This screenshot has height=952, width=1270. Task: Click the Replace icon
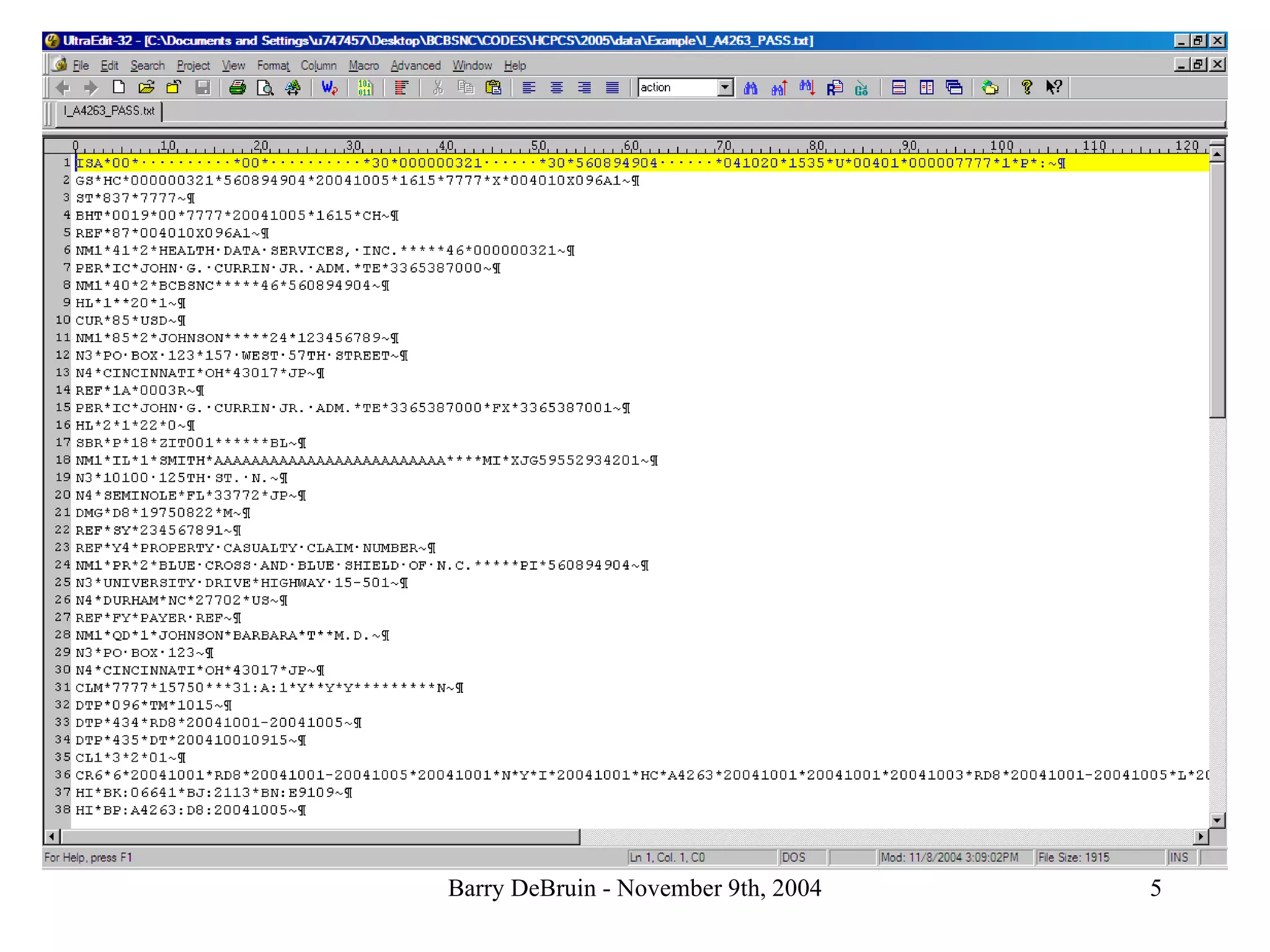tap(834, 87)
